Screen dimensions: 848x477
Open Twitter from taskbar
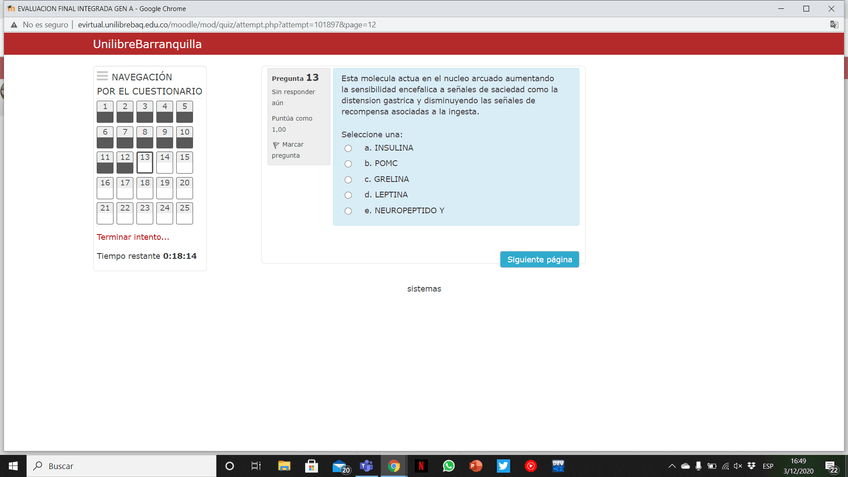coord(504,466)
